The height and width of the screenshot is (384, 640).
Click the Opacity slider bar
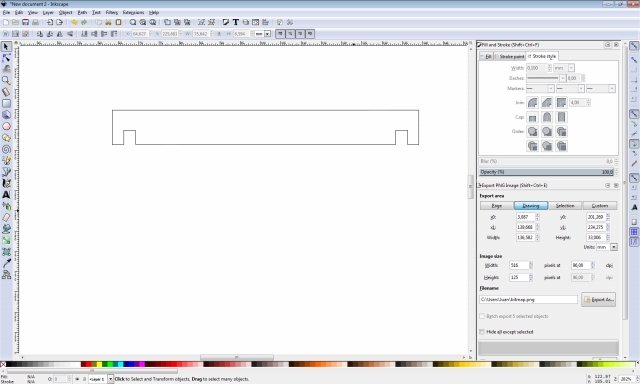(547, 172)
